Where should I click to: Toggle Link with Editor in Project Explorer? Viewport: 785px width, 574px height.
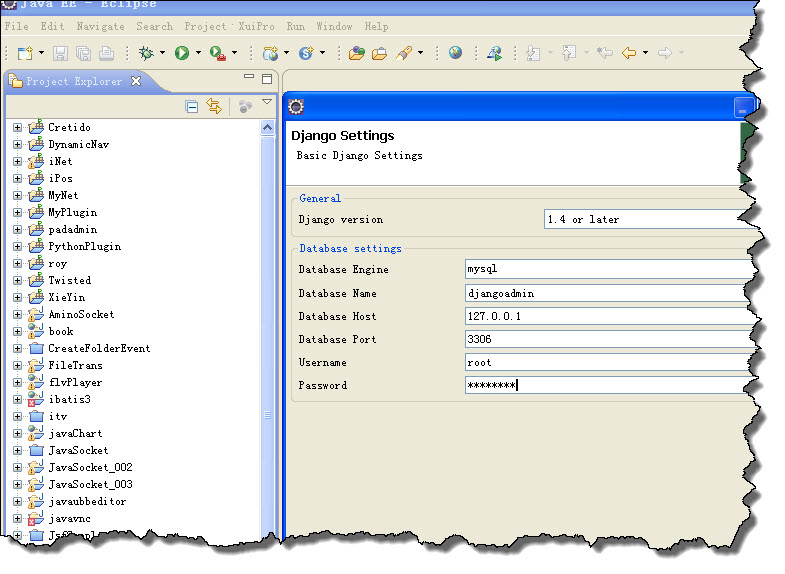[214, 106]
